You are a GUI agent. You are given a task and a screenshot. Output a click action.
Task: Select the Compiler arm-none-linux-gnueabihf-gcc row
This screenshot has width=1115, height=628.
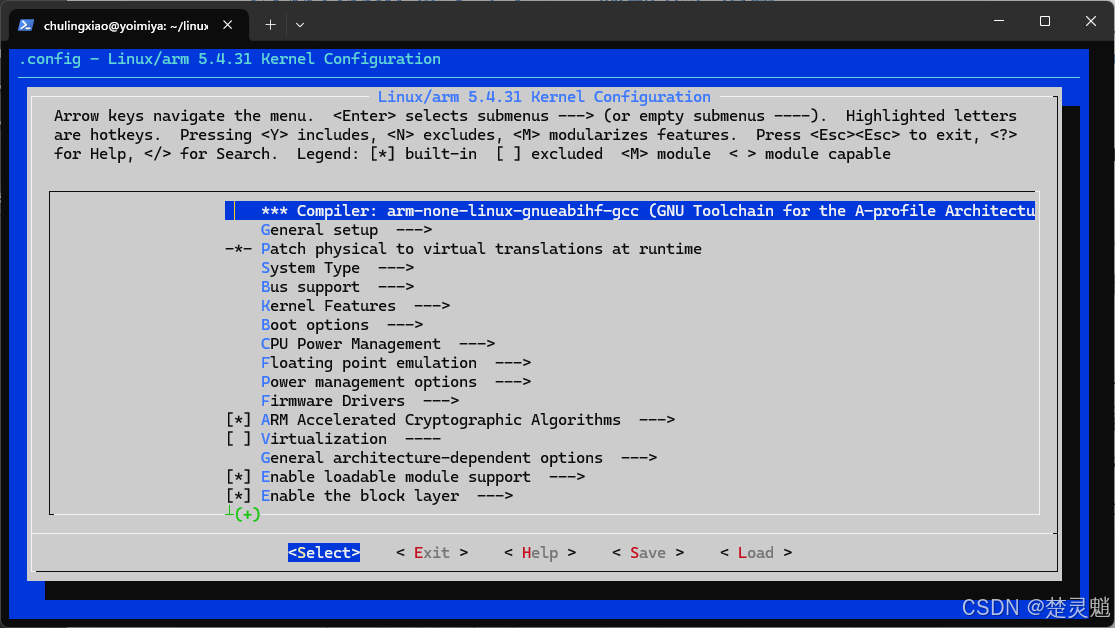coord(630,211)
